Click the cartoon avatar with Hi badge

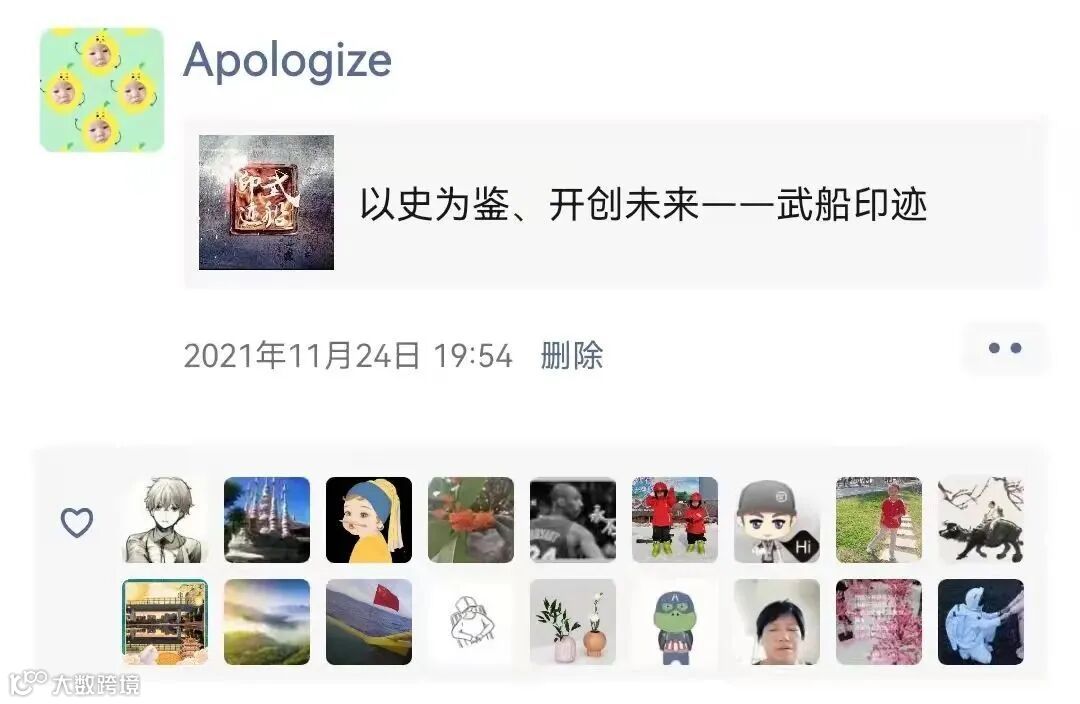[777, 520]
